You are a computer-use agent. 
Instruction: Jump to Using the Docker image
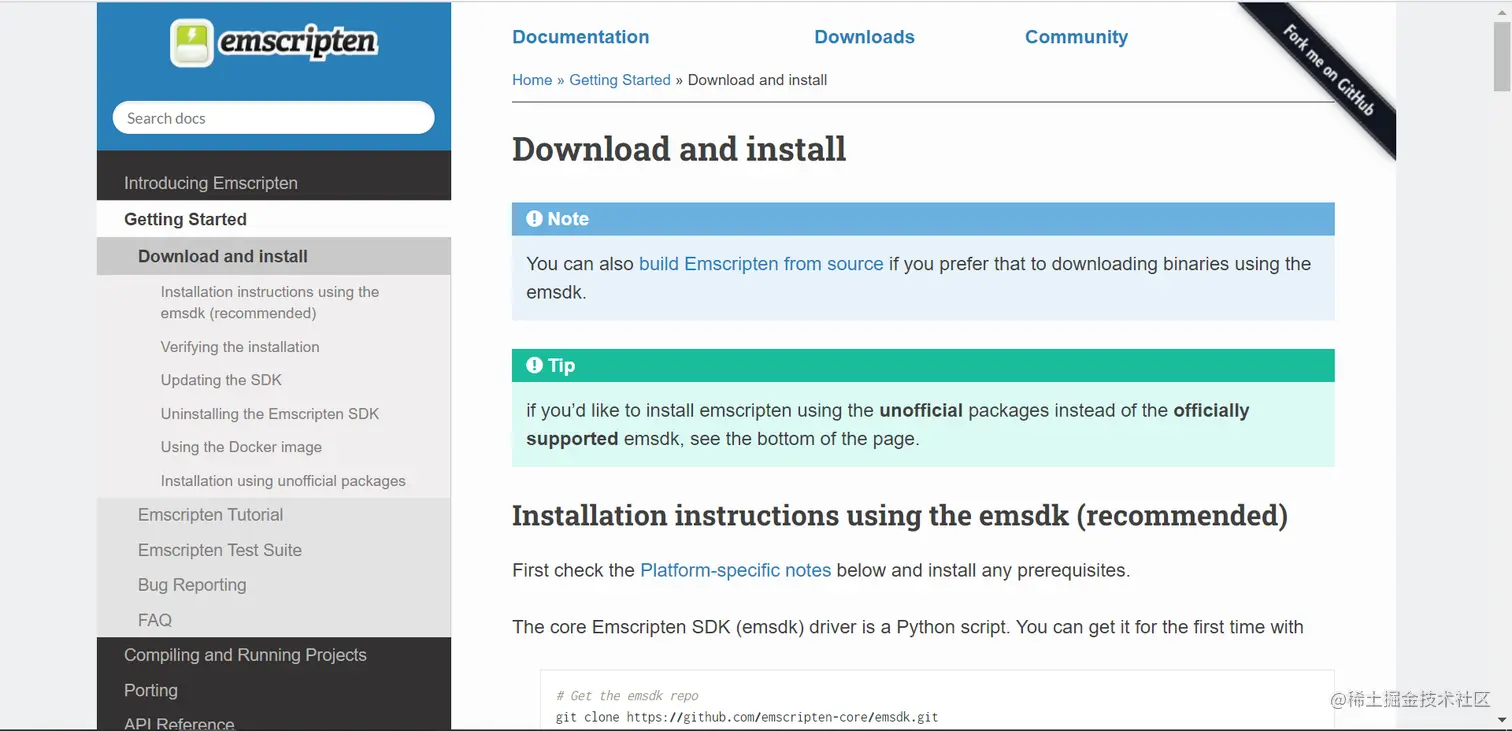click(241, 447)
